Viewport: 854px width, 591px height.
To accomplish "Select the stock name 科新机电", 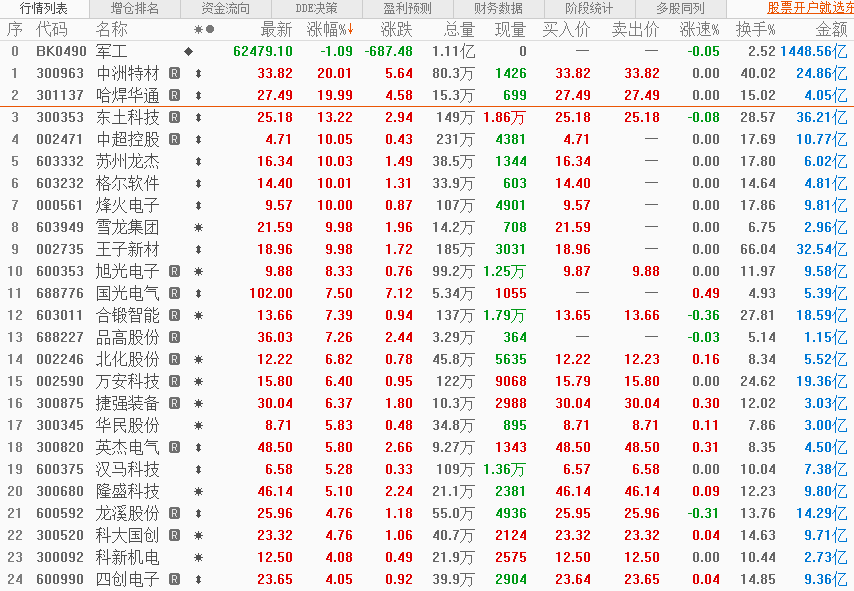I will 127,557.
